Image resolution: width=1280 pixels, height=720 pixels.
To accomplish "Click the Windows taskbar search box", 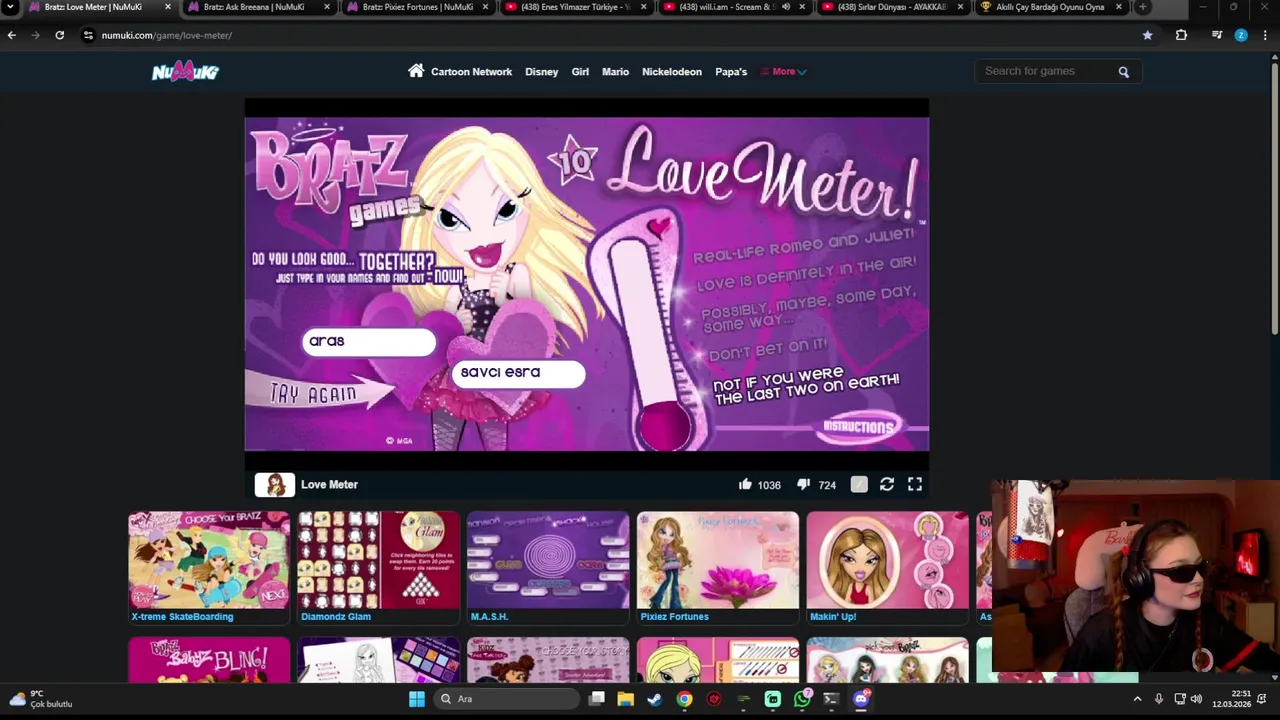I will point(505,699).
